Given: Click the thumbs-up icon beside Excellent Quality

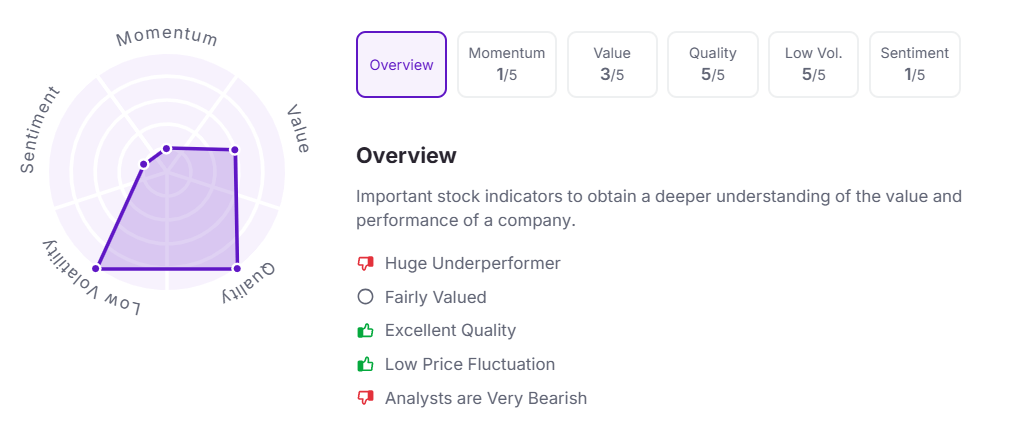Looking at the screenshot, I should click(x=365, y=330).
